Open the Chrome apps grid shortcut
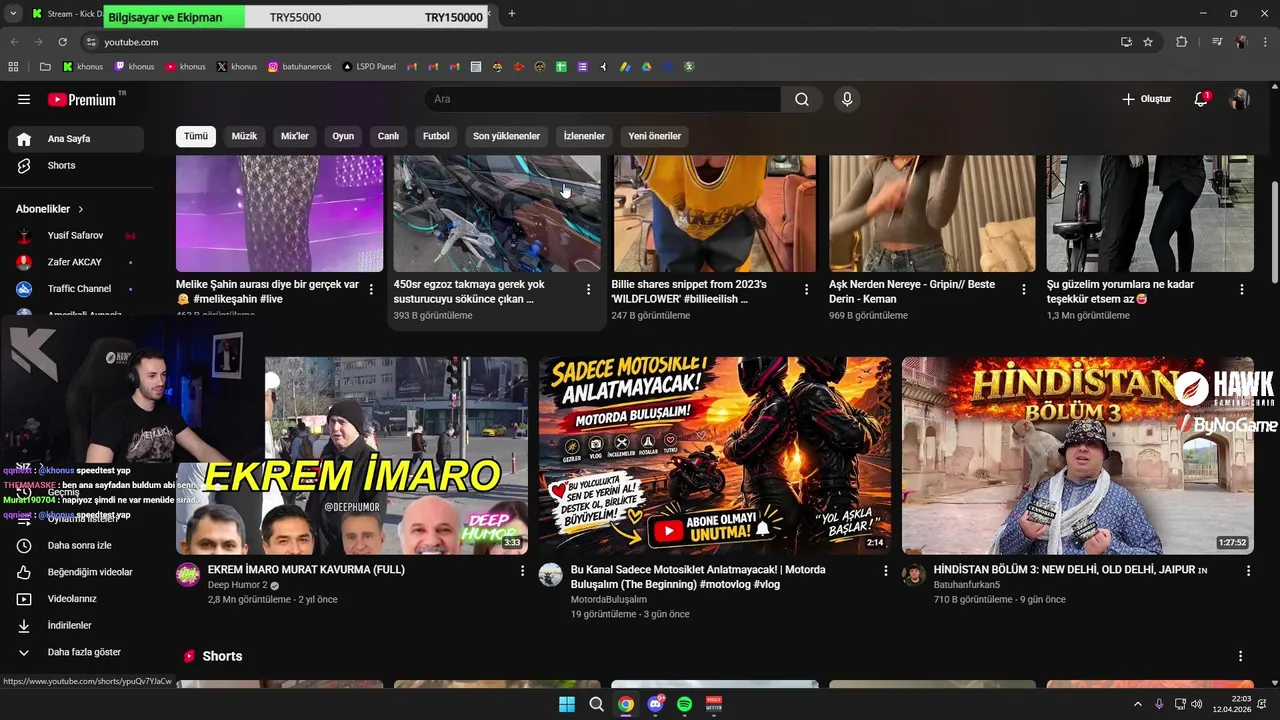The width and height of the screenshot is (1280, 720). pos(14,67)
